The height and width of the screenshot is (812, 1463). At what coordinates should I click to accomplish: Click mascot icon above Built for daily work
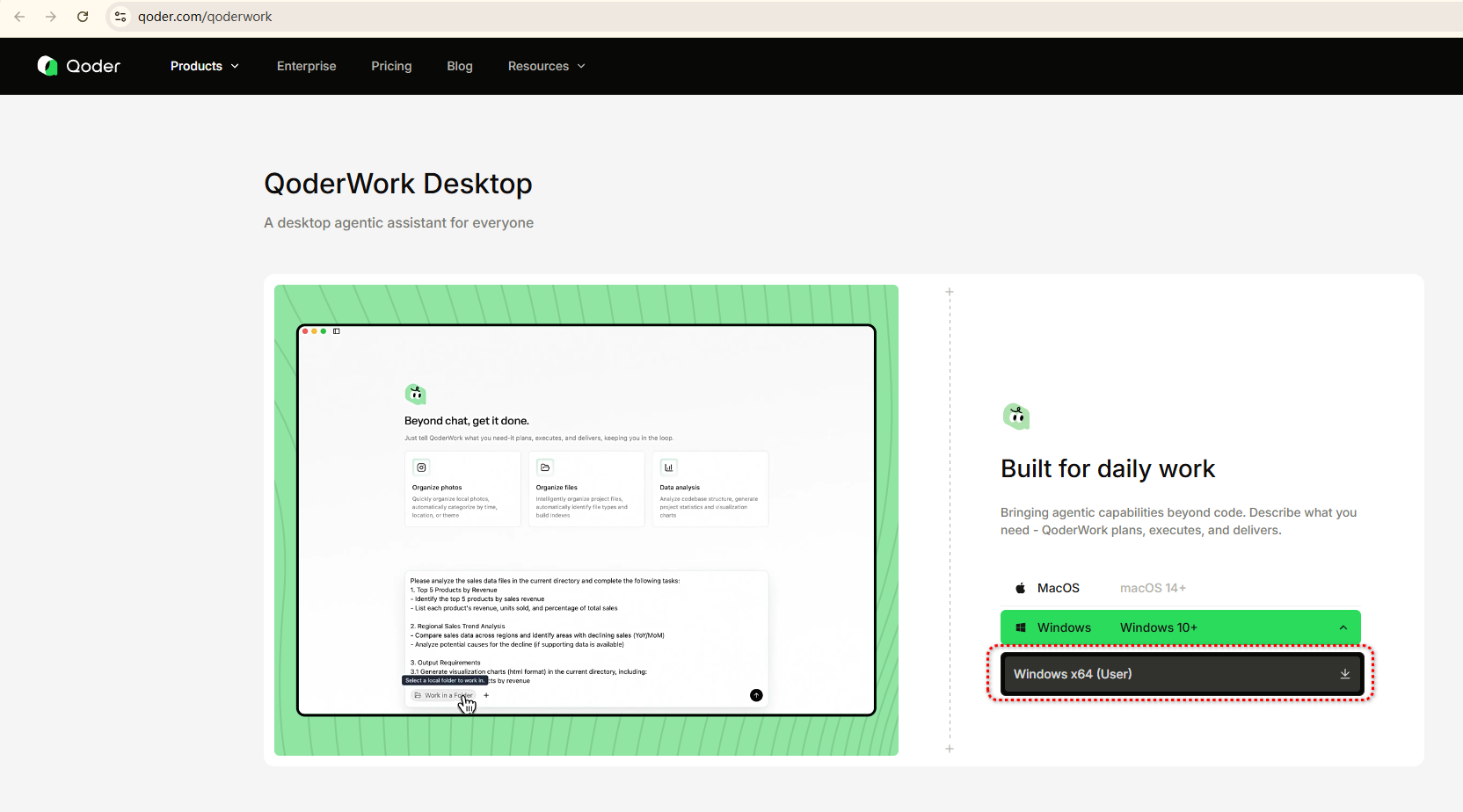1016,416
